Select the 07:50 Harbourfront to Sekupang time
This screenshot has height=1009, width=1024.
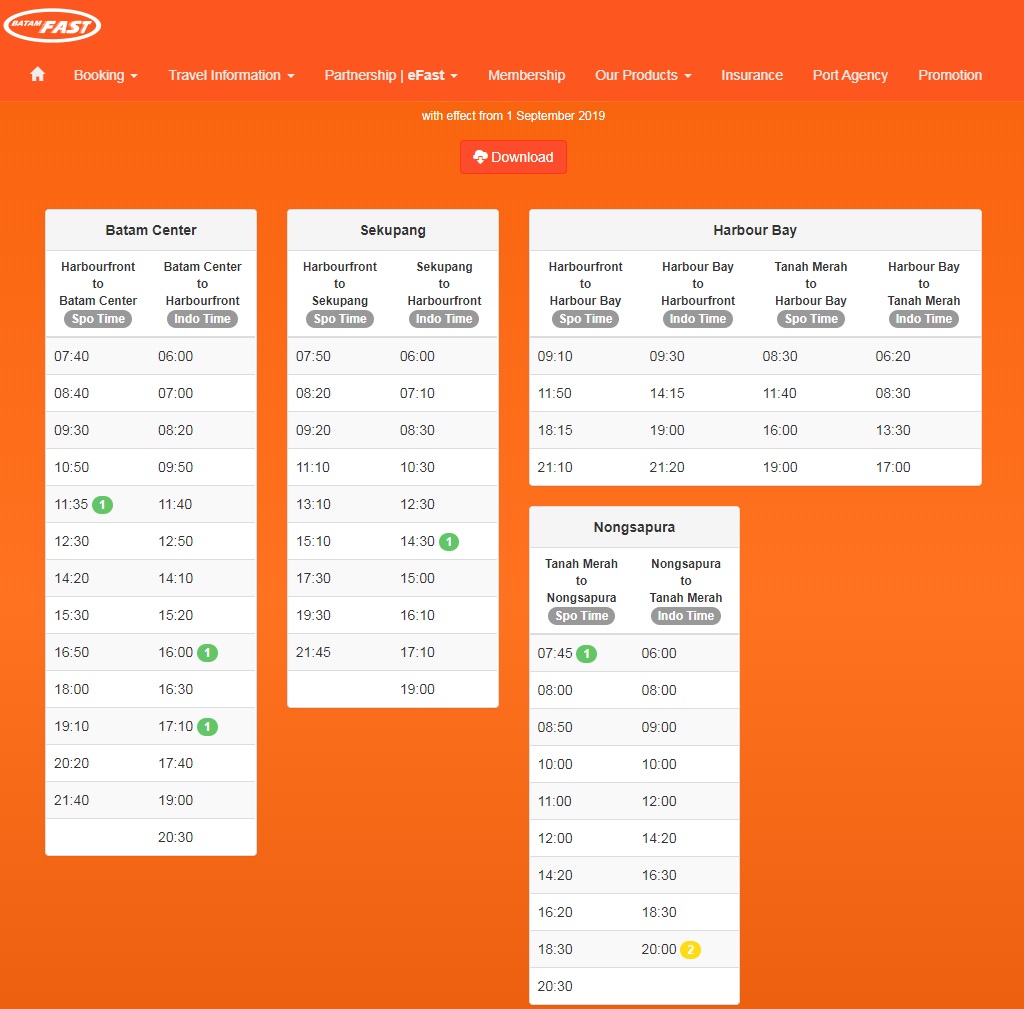(313, 357)
